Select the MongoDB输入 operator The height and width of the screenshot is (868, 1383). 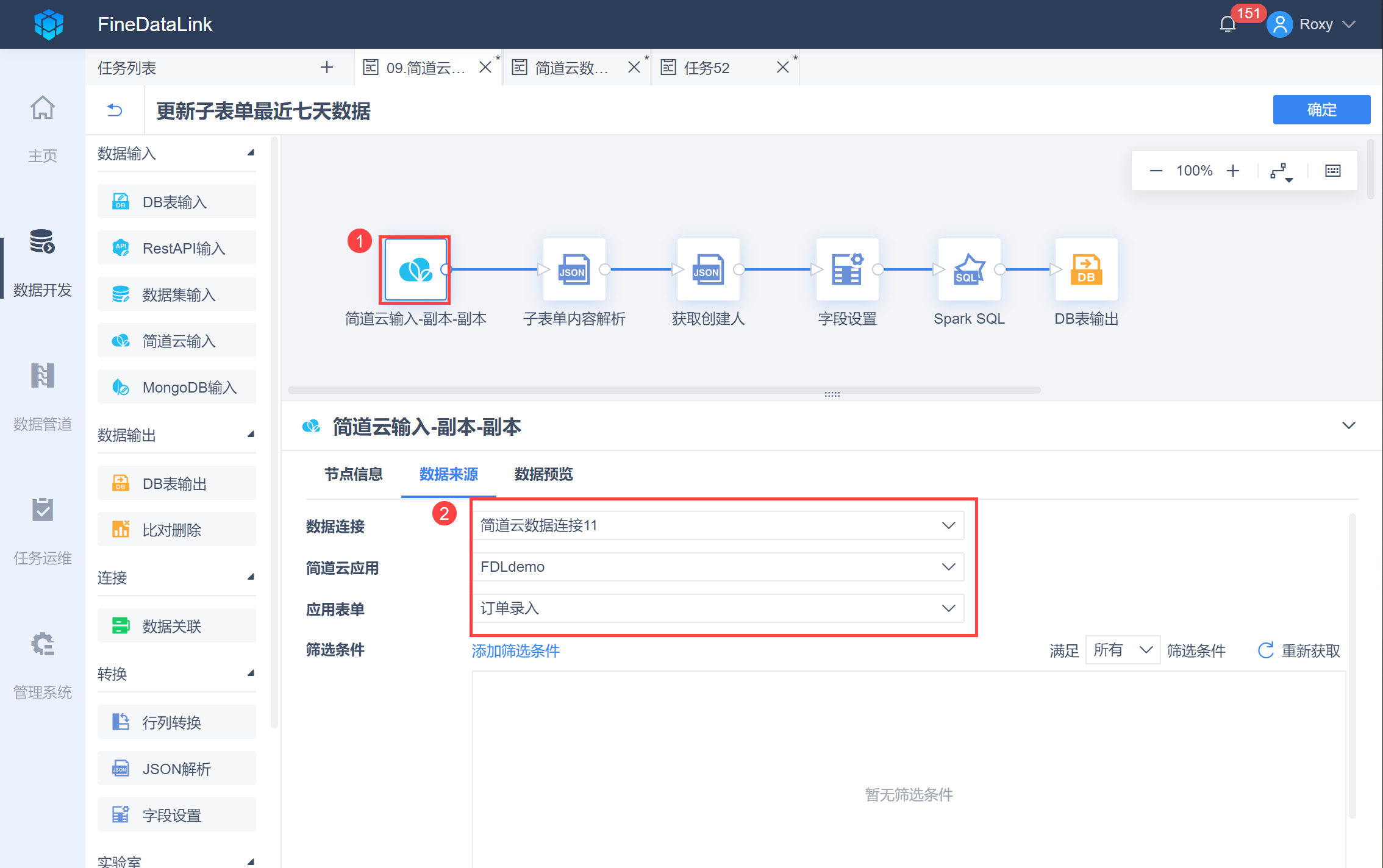177,387
